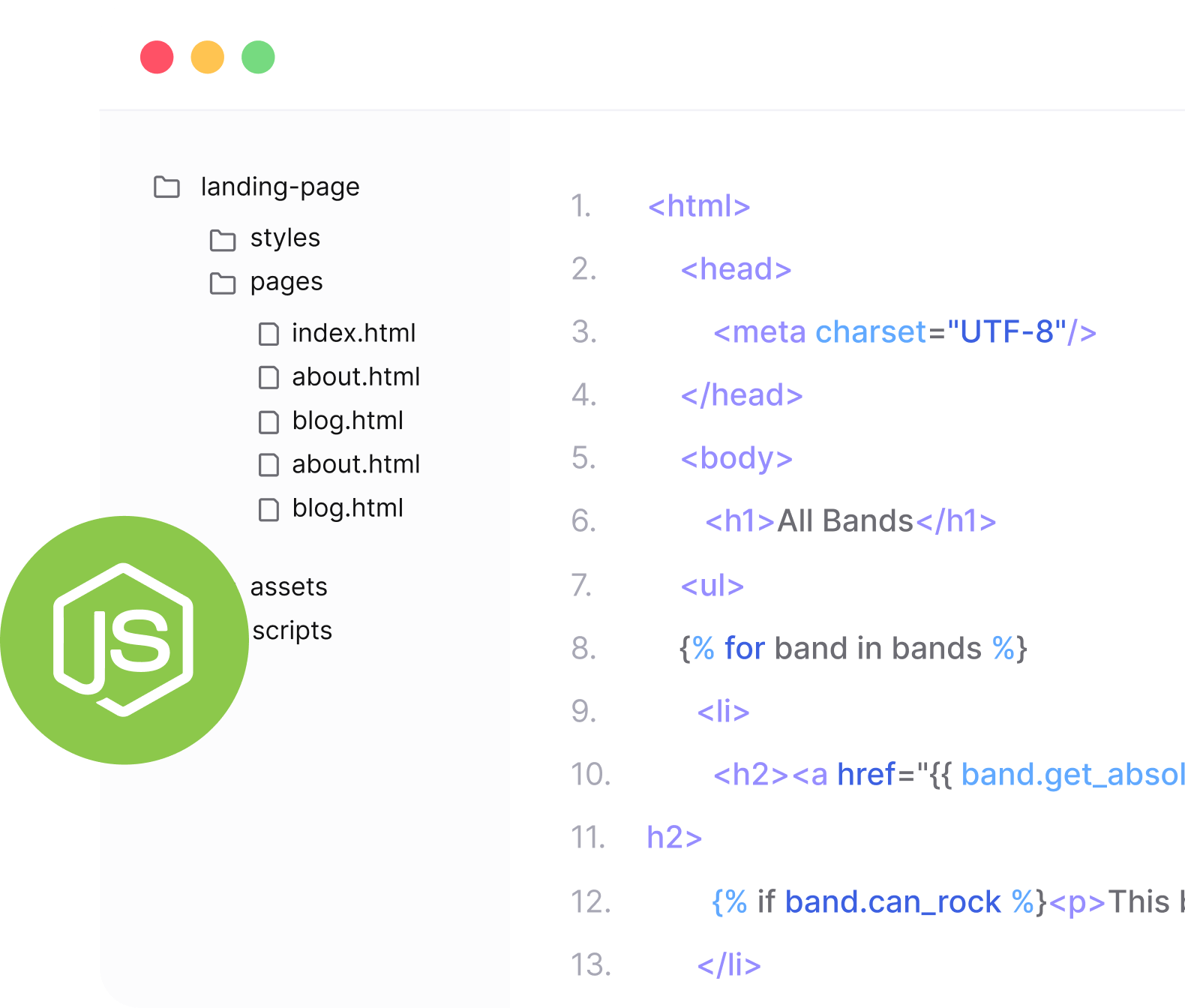Collapse the pages folder
The width and height of the screenshot is (1185, 1008).
286,282
